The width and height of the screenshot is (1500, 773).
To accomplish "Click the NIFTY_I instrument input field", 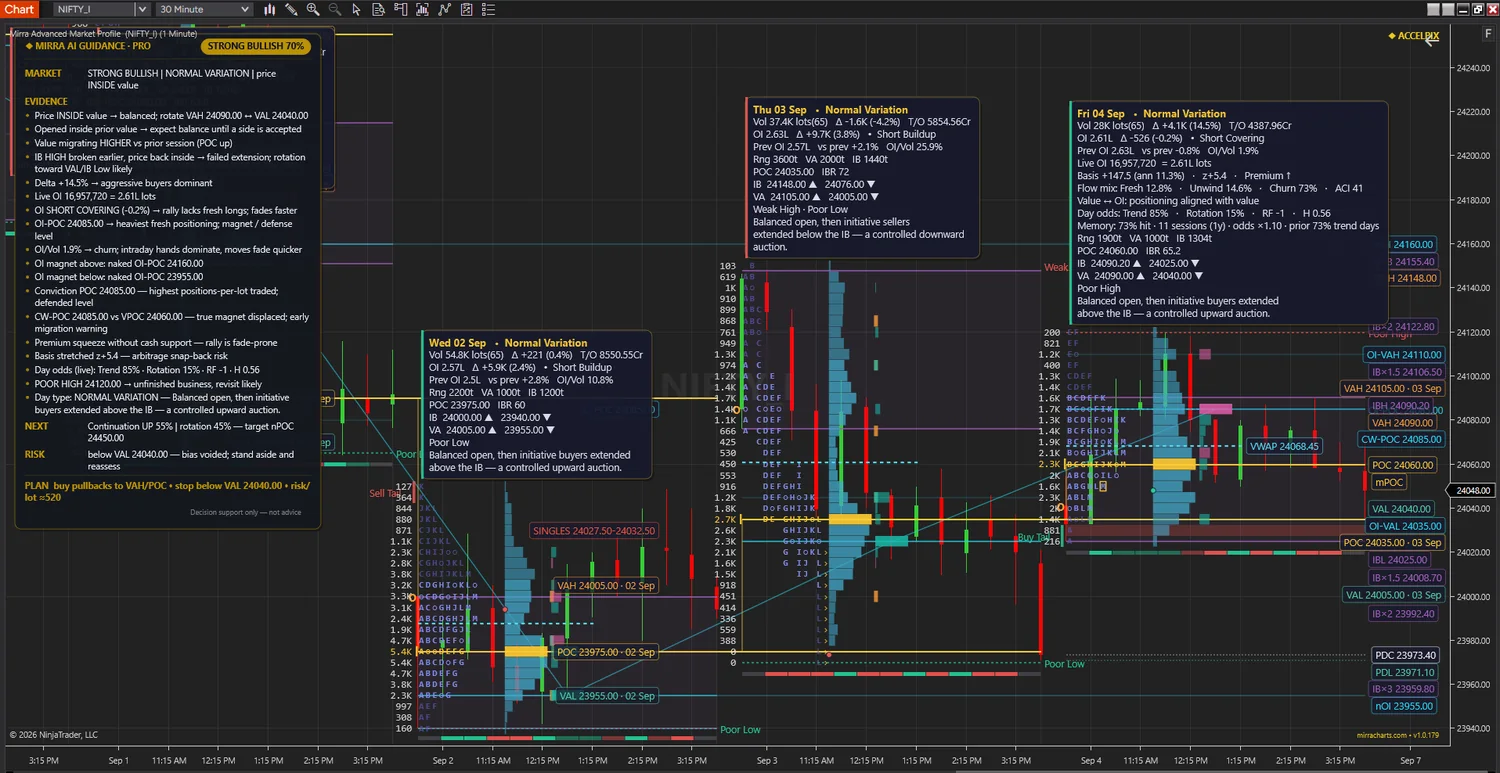I will [x=94, y=9].
